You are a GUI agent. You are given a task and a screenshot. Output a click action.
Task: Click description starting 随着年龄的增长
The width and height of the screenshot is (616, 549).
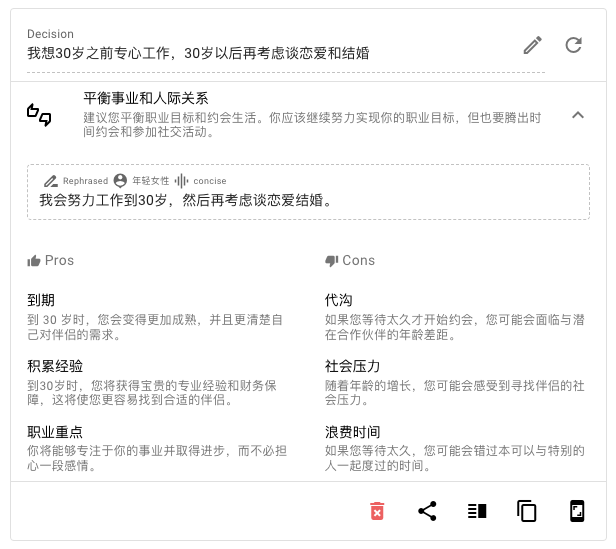pyautogui.click(x=455, y=393)
